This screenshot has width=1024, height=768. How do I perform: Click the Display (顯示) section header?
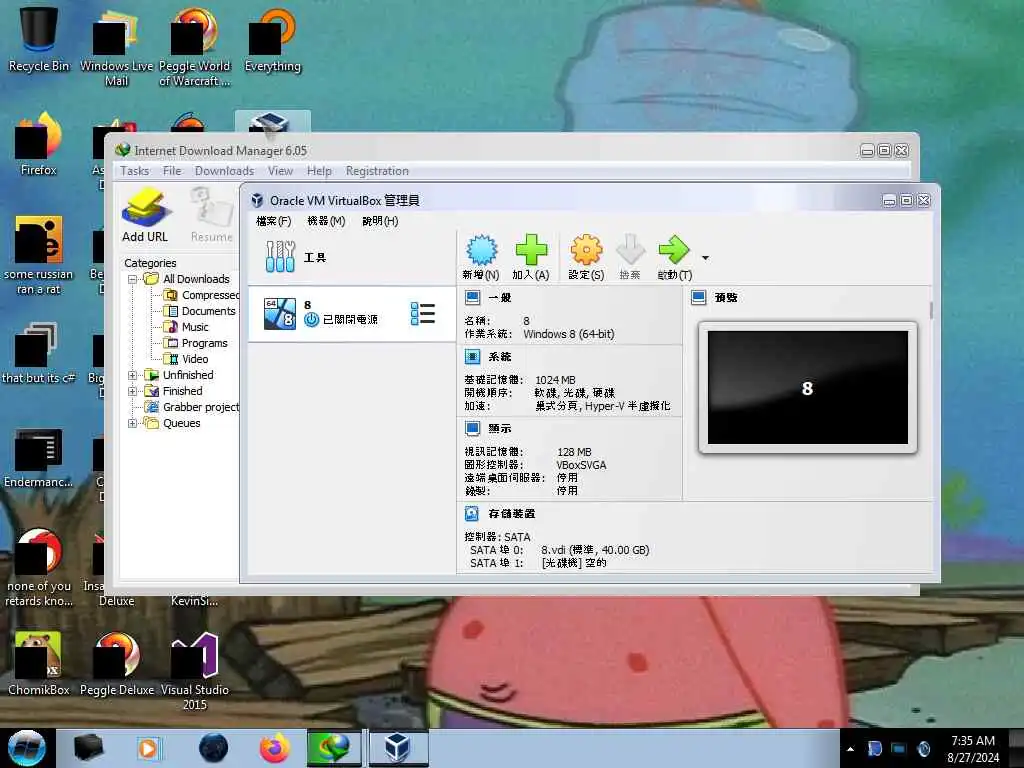click(500, 428)
